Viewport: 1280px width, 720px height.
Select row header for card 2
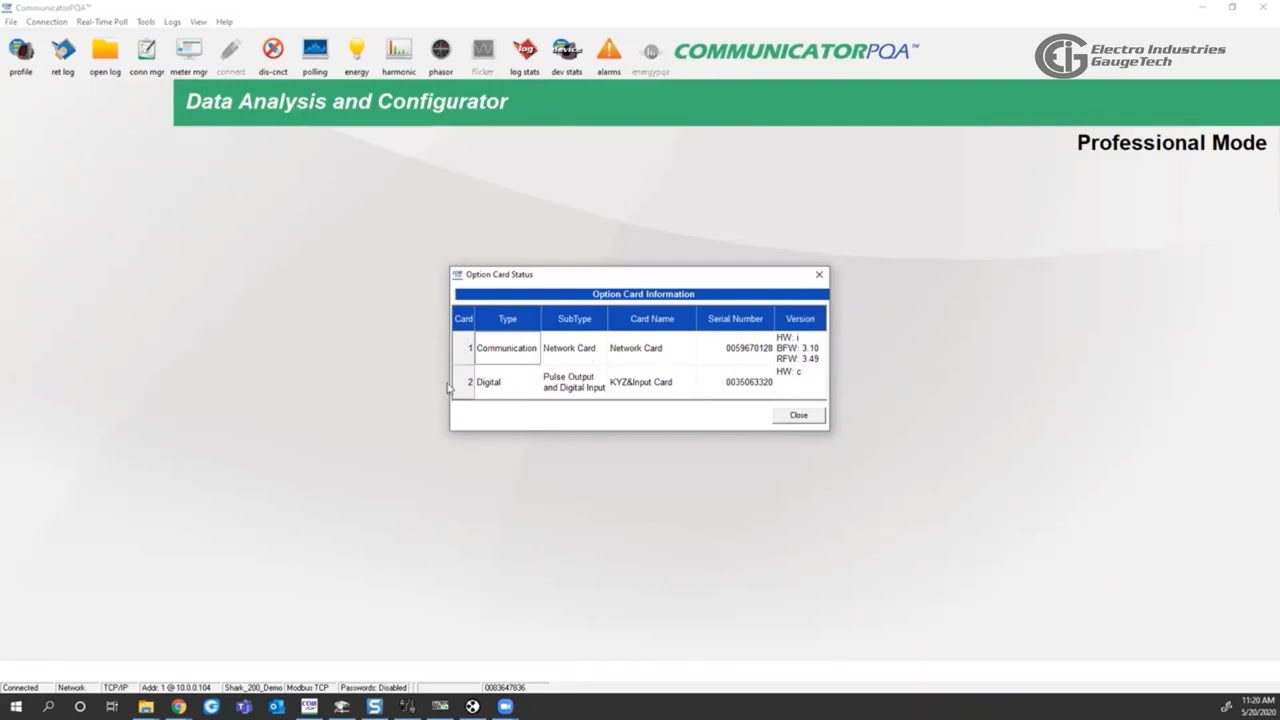coord(463,382)
